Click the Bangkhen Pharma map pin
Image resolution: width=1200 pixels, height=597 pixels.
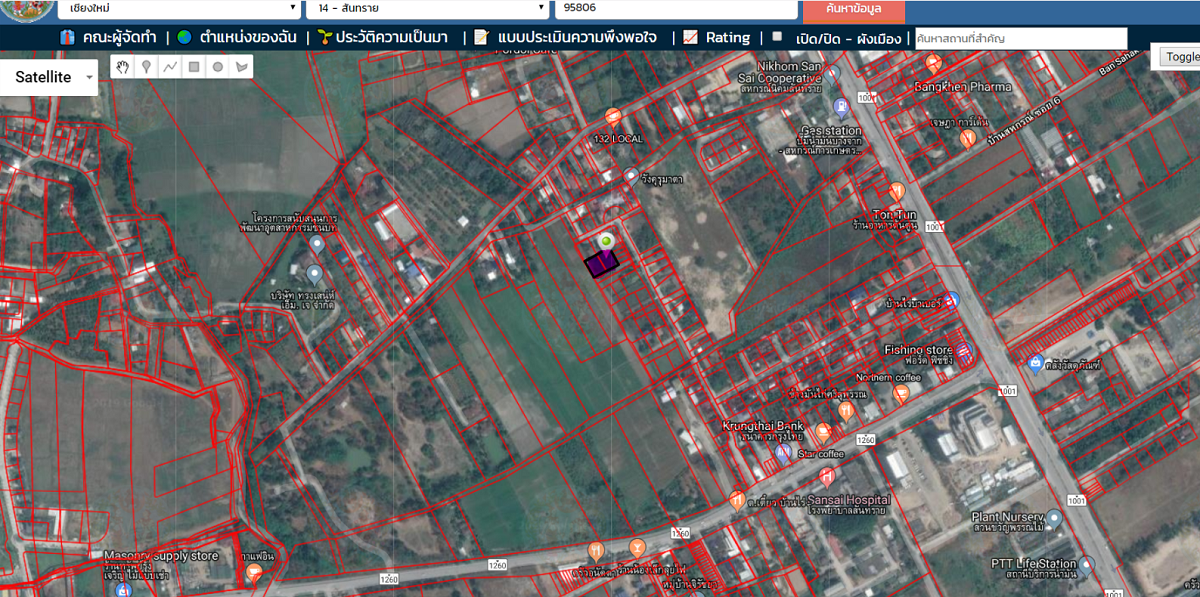pyautogui.click(x=932, y=64)
